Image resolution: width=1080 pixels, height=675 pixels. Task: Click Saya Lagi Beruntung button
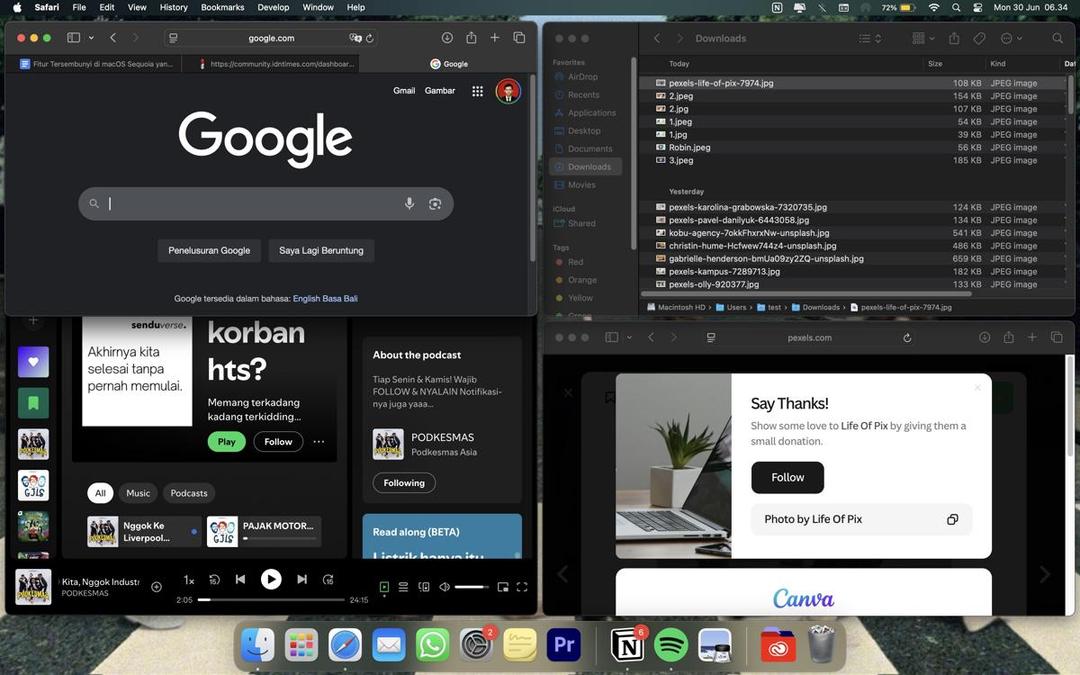(321, 251)
